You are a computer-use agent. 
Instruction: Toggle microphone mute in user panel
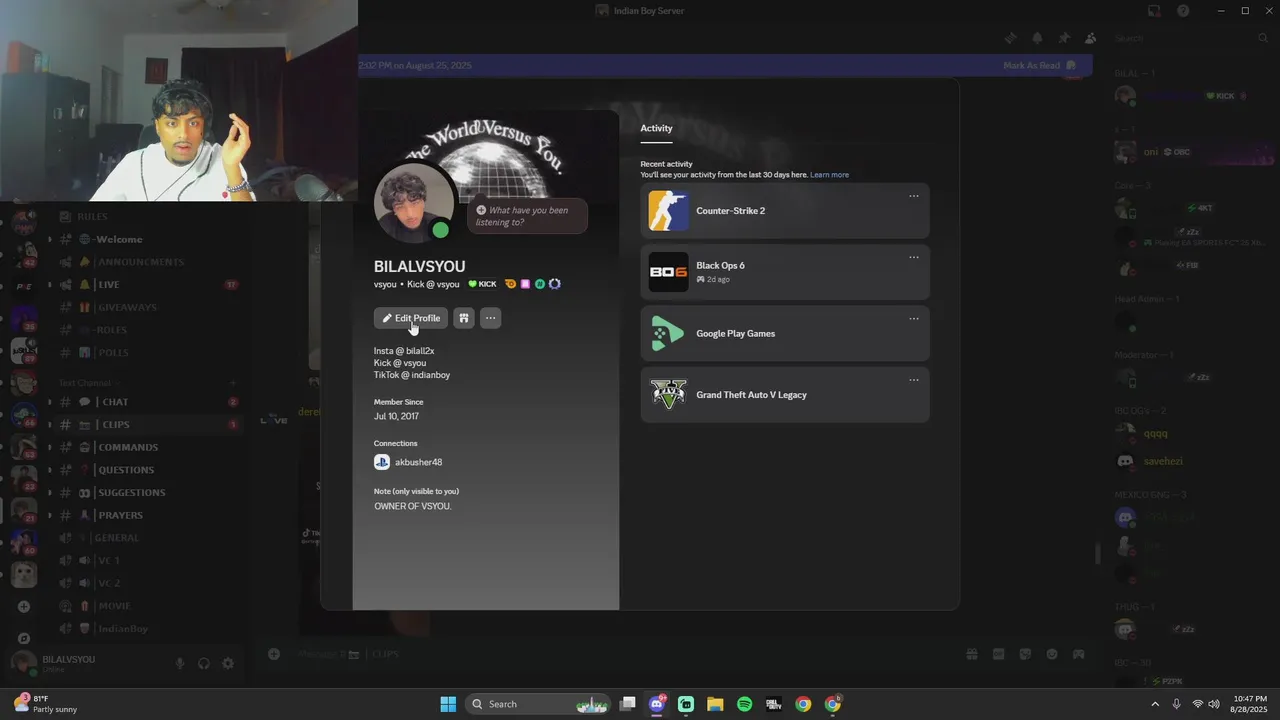180,663
